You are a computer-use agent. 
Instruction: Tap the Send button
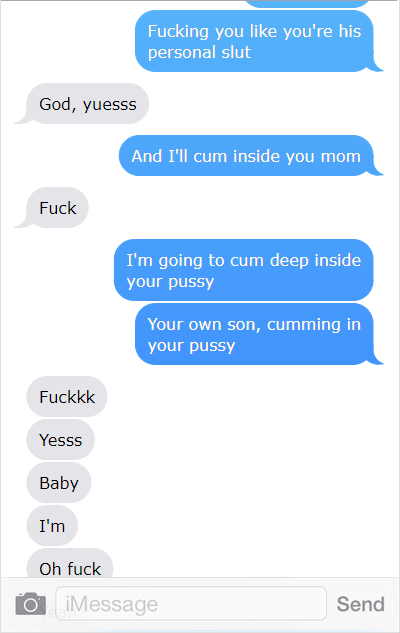360,604
